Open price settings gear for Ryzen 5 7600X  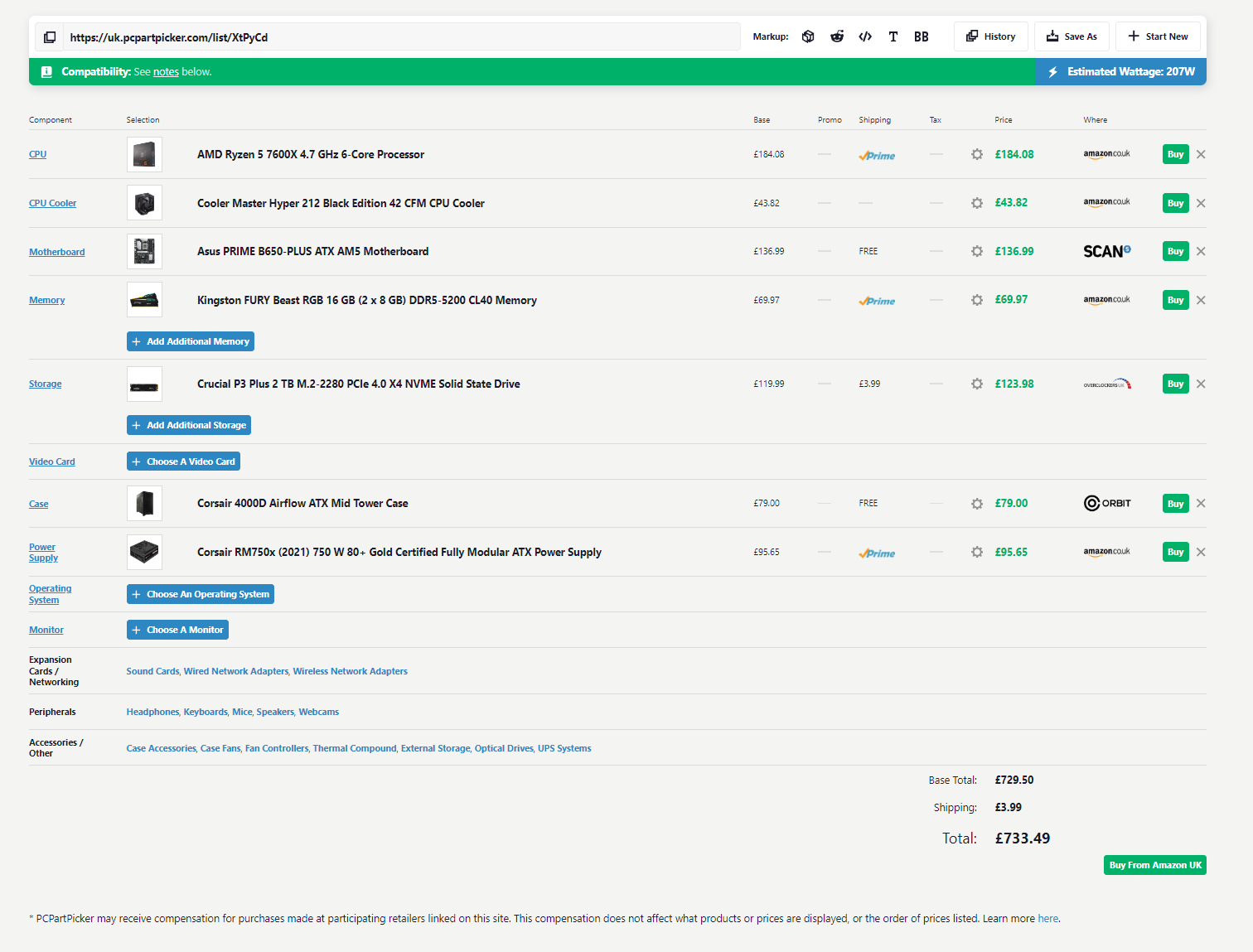point(977,155)
